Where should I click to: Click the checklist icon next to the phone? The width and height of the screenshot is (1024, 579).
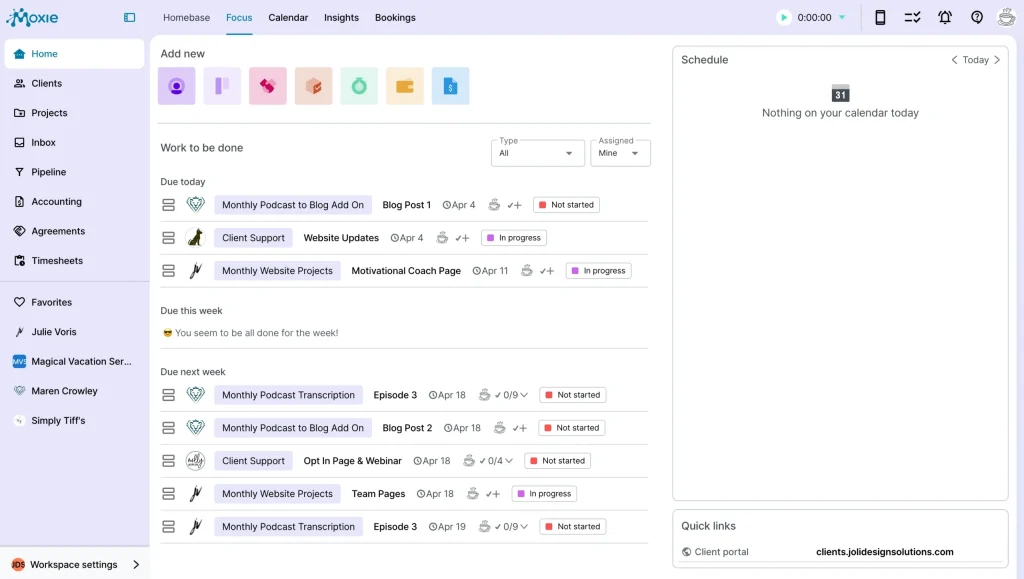[x=913, y=17]
